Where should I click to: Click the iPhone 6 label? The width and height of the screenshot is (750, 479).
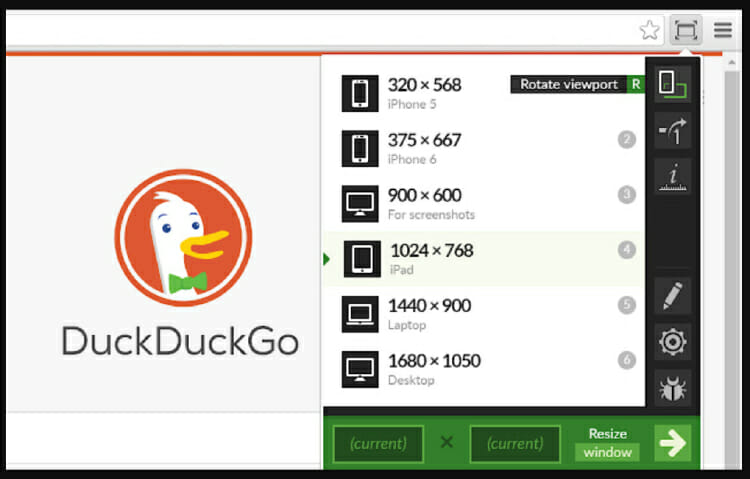coord(412,159)
